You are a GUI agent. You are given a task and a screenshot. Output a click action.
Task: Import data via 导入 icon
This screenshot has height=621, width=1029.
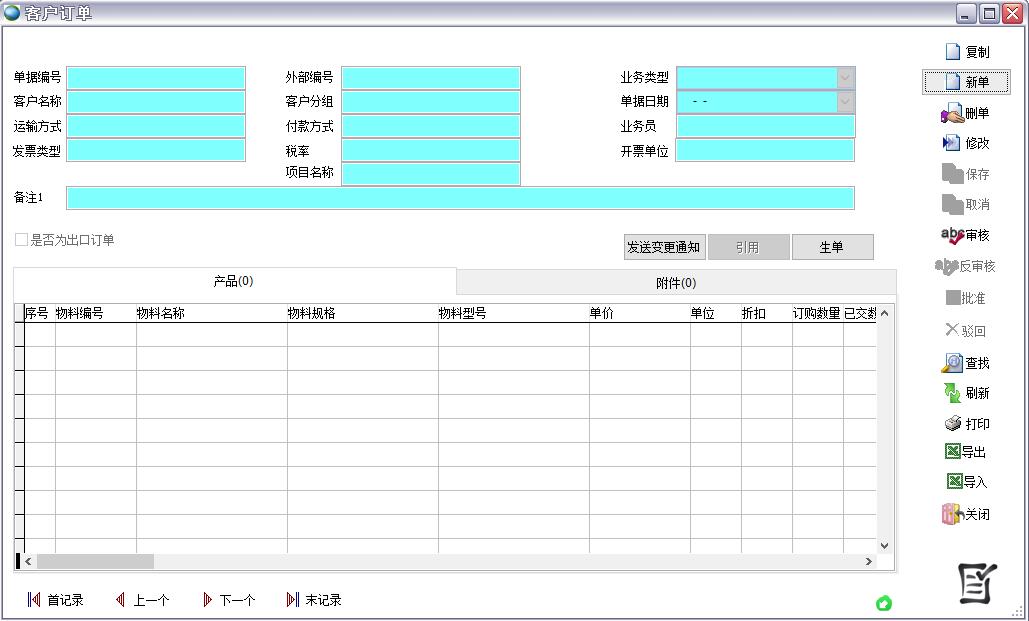tap(953, 482)
